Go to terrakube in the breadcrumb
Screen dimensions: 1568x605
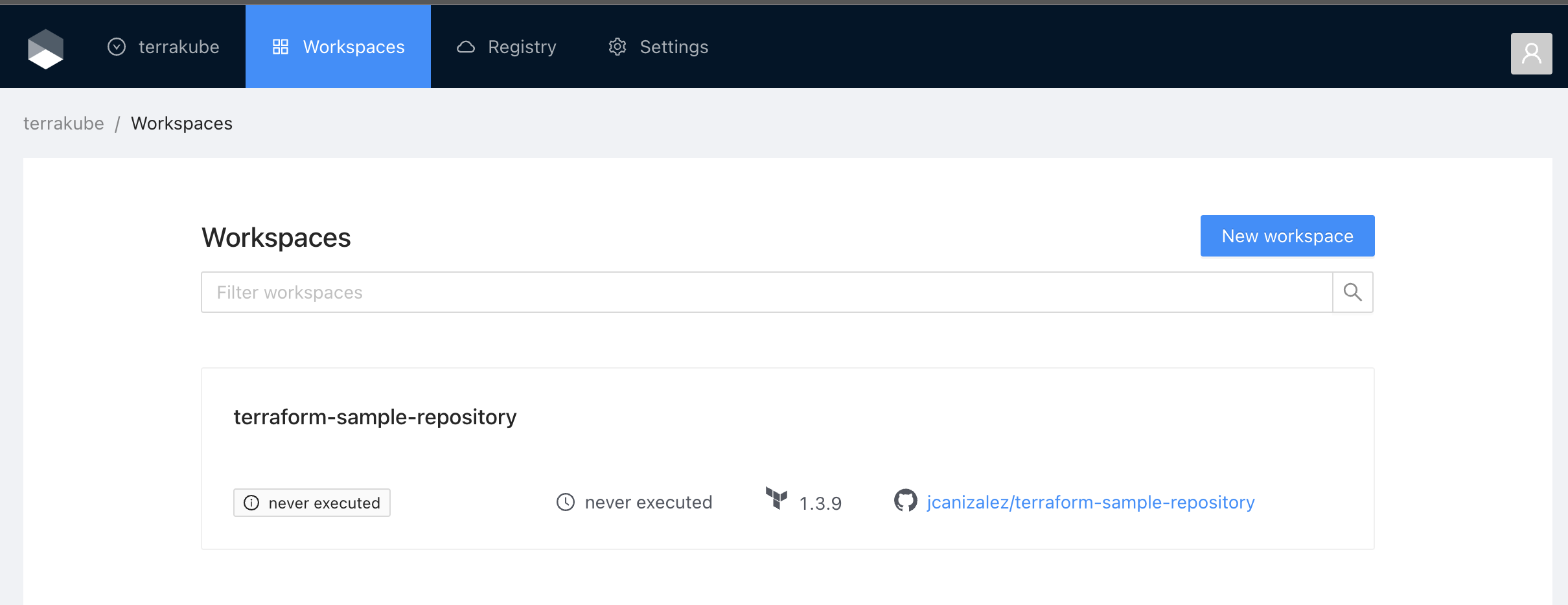(x=63, y=124)
